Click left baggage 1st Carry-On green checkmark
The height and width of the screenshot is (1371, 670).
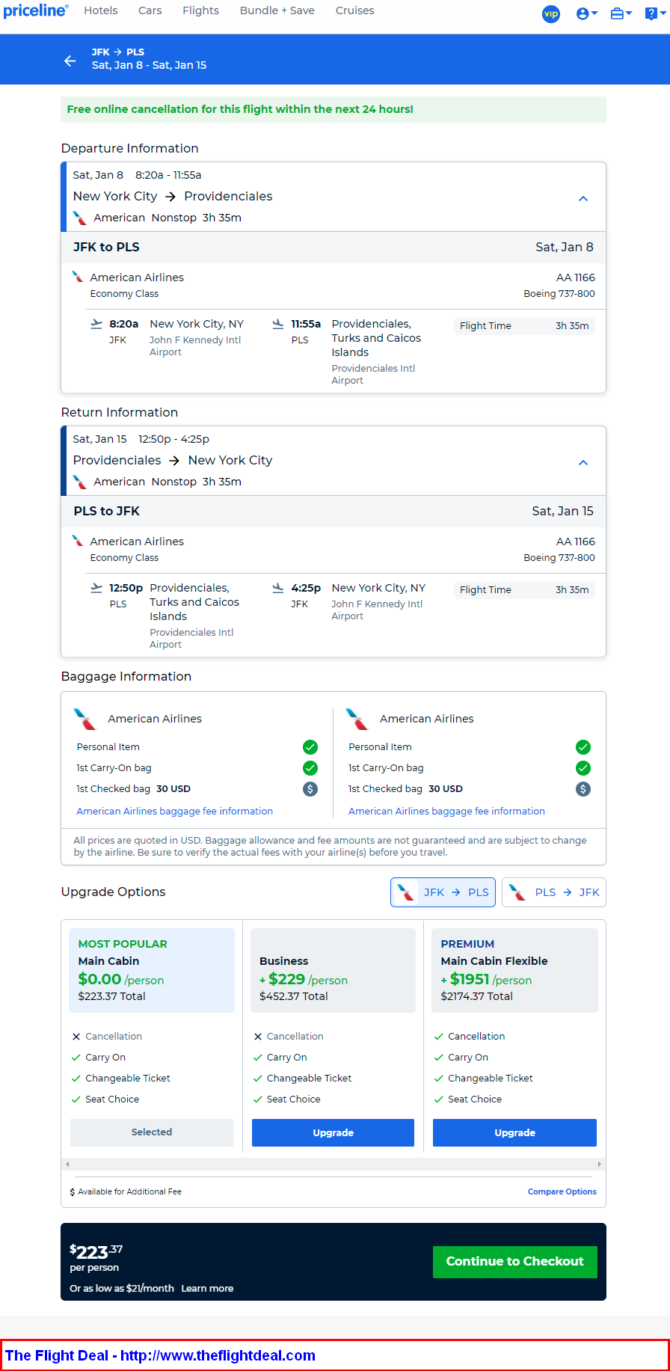(310, 768)
